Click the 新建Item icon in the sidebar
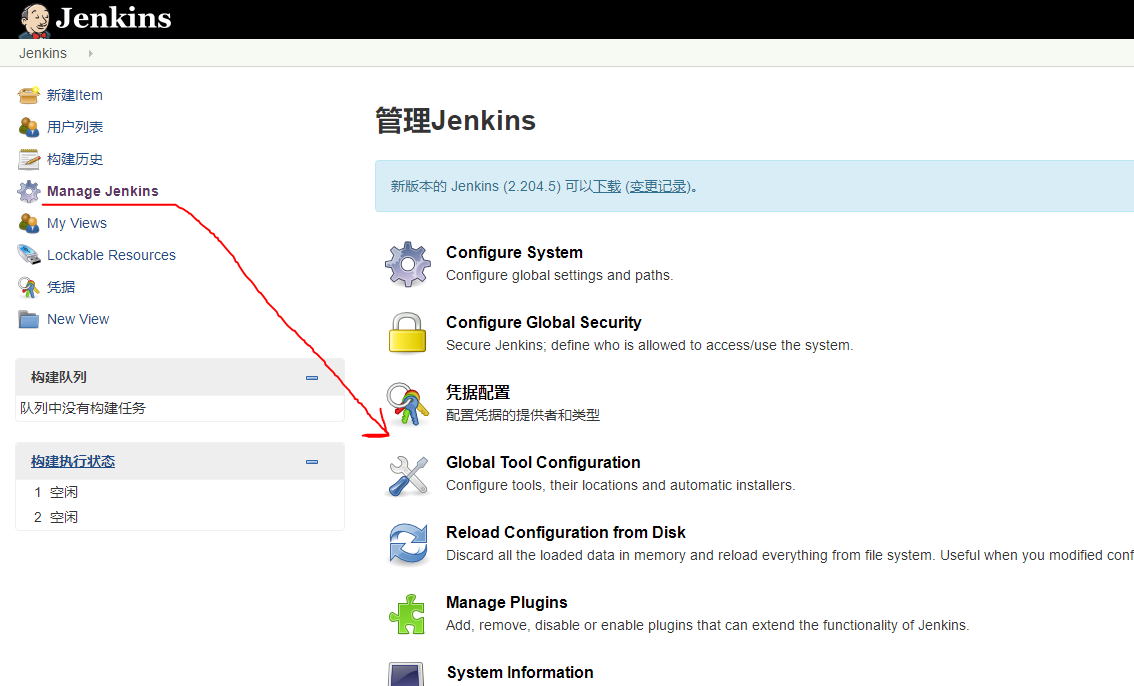Viewport: 1134px width, 686px height. [x=29, y=95]
